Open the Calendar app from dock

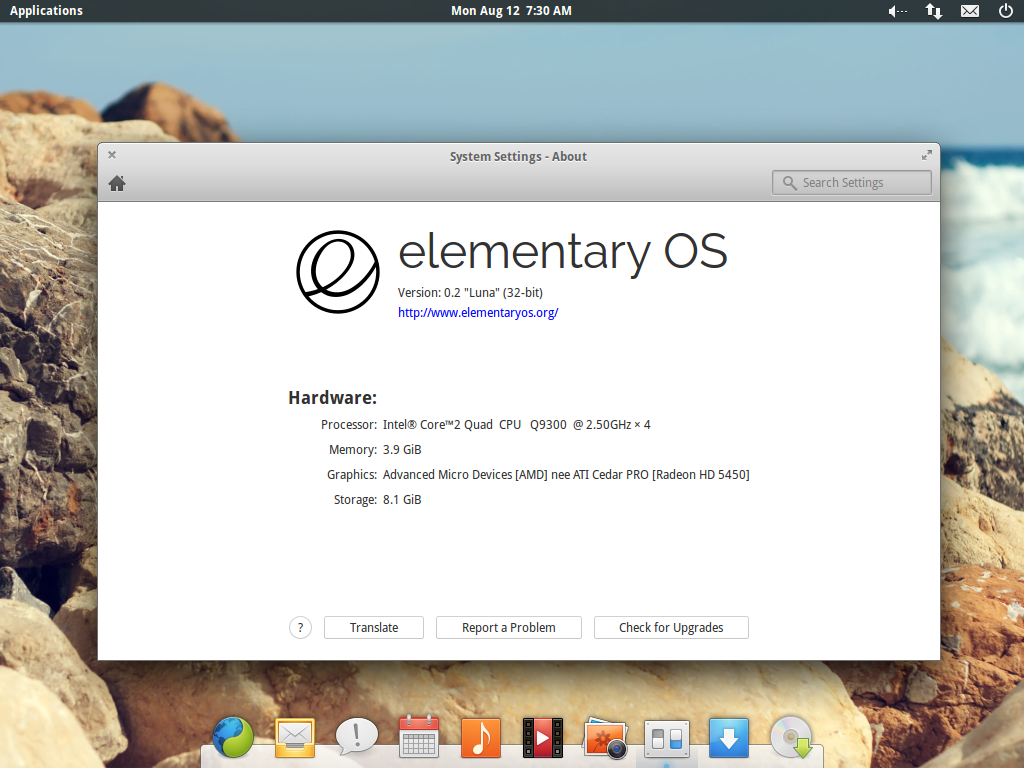click(x=419, y=737)
